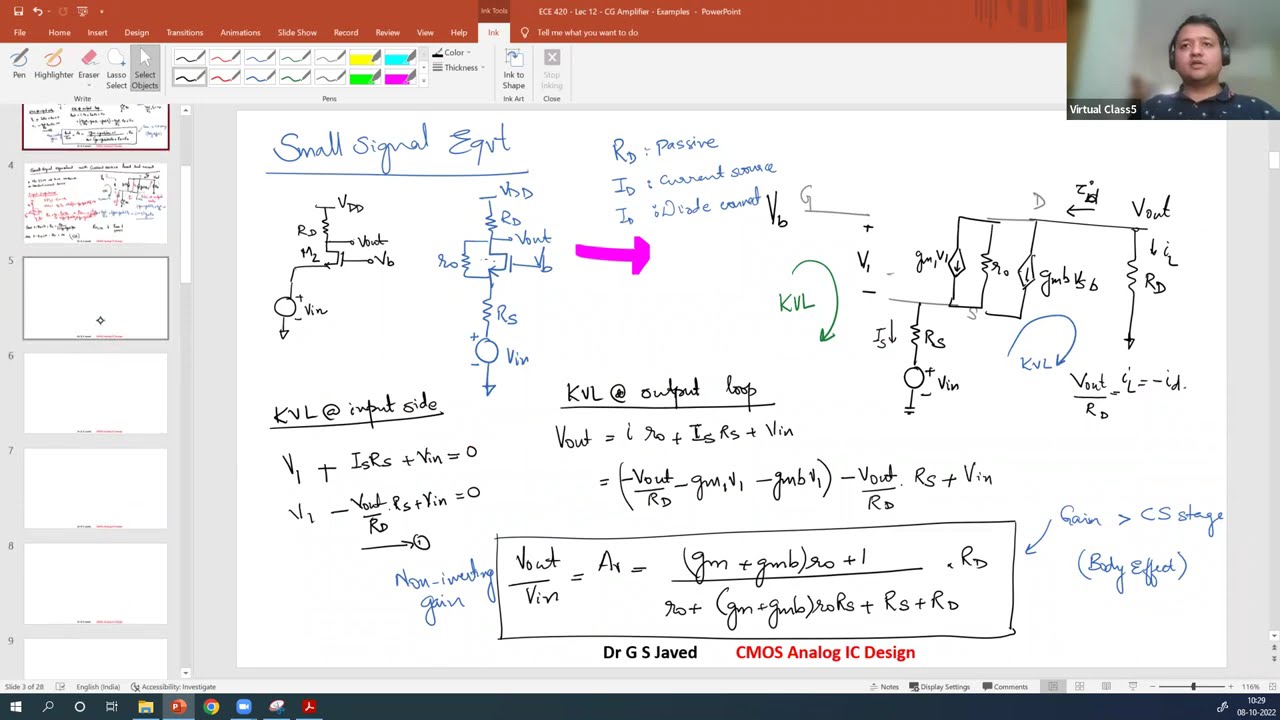Open the ink Color dropdown

(452, 53)
